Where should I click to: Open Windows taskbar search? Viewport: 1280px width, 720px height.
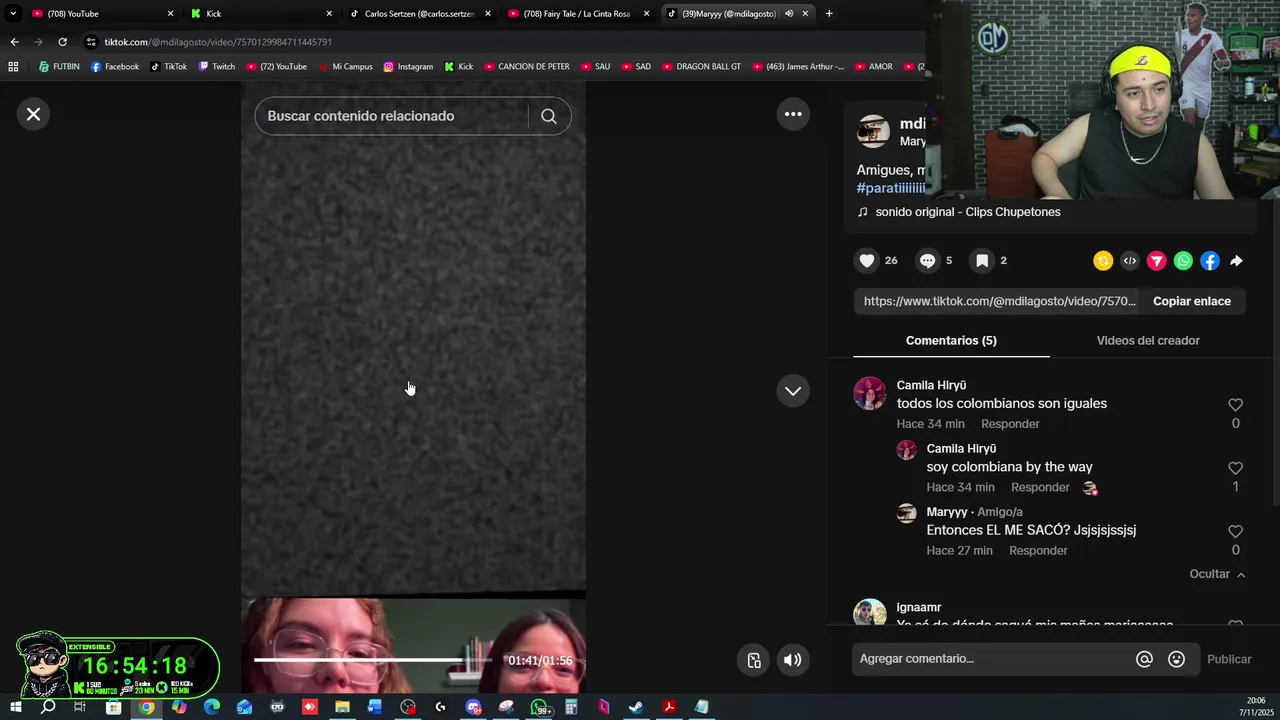click(48, 707)
